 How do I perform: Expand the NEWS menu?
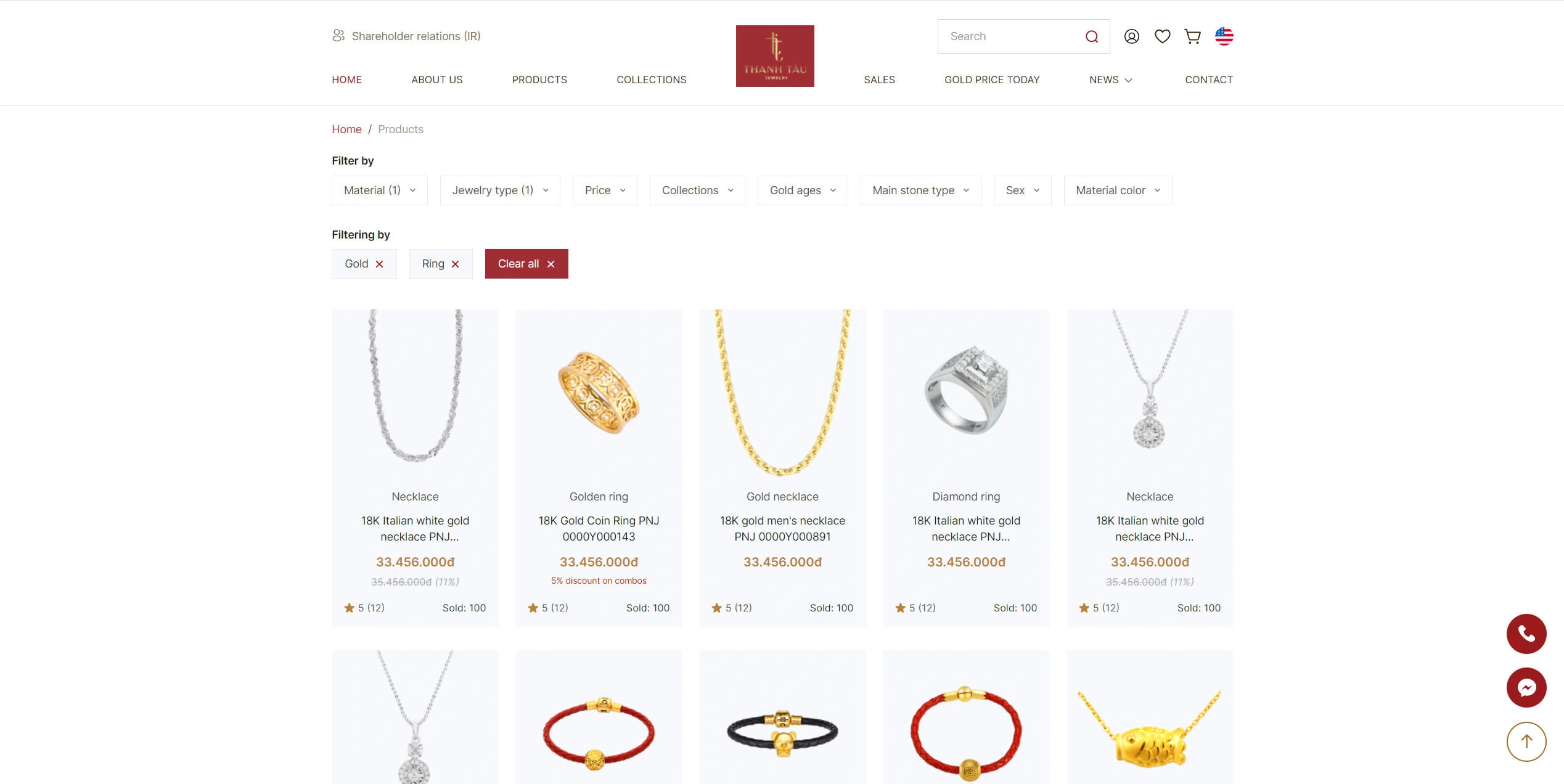pyautogui.click(x=1110, y=80)
